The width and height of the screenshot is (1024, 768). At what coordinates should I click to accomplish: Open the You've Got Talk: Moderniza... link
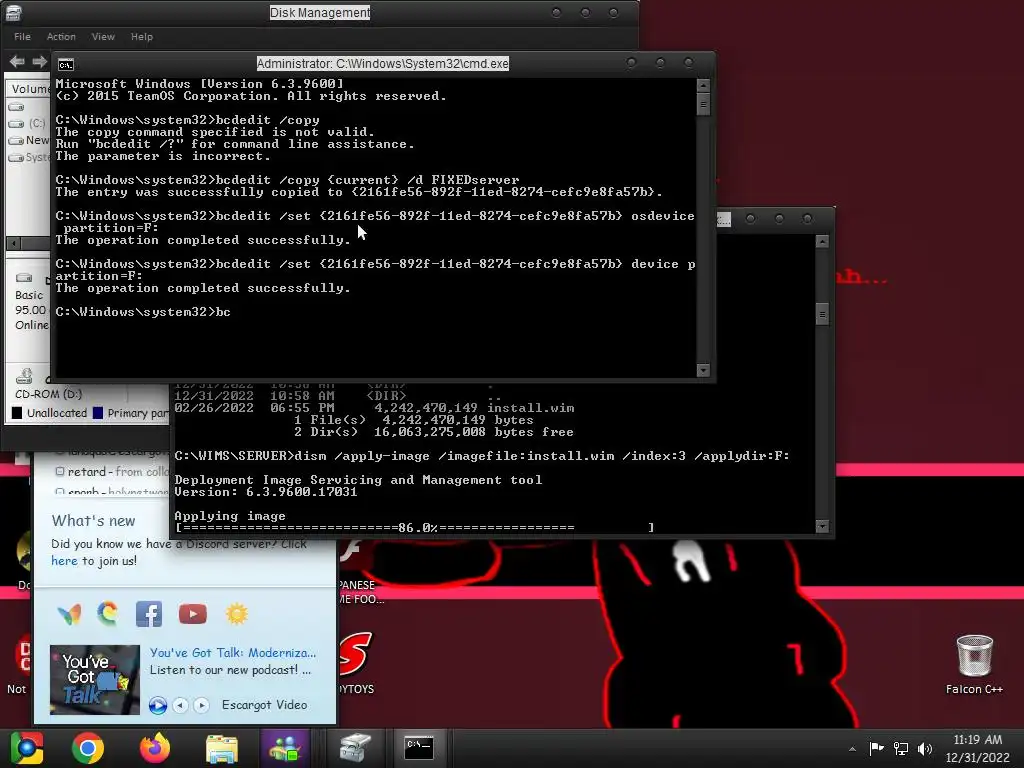pyautogui.click(x=232, y=652)
